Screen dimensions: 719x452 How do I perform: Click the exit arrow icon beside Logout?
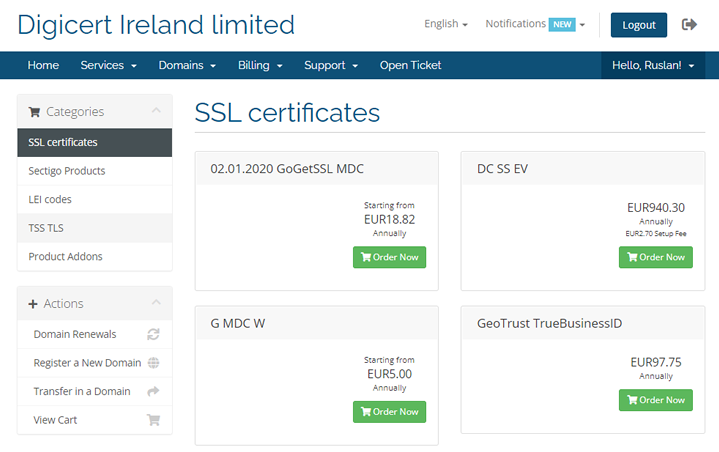point(689,24)
